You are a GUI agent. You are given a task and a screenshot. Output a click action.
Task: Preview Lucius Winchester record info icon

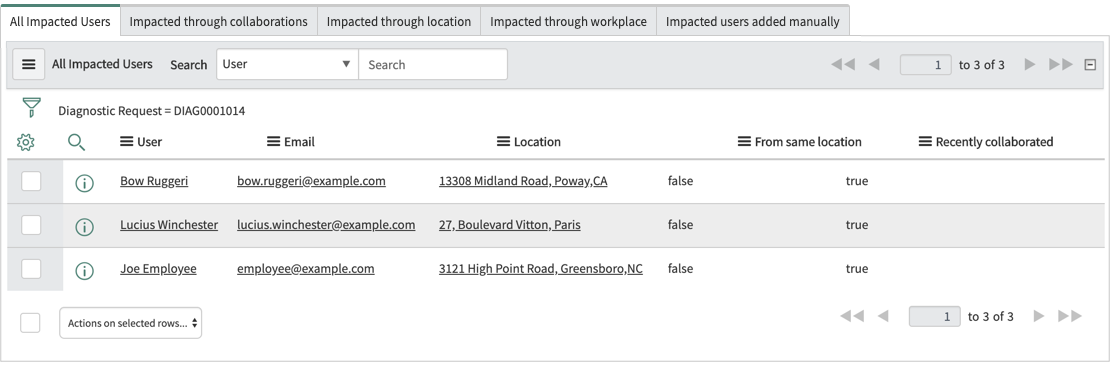pos(84,227)
